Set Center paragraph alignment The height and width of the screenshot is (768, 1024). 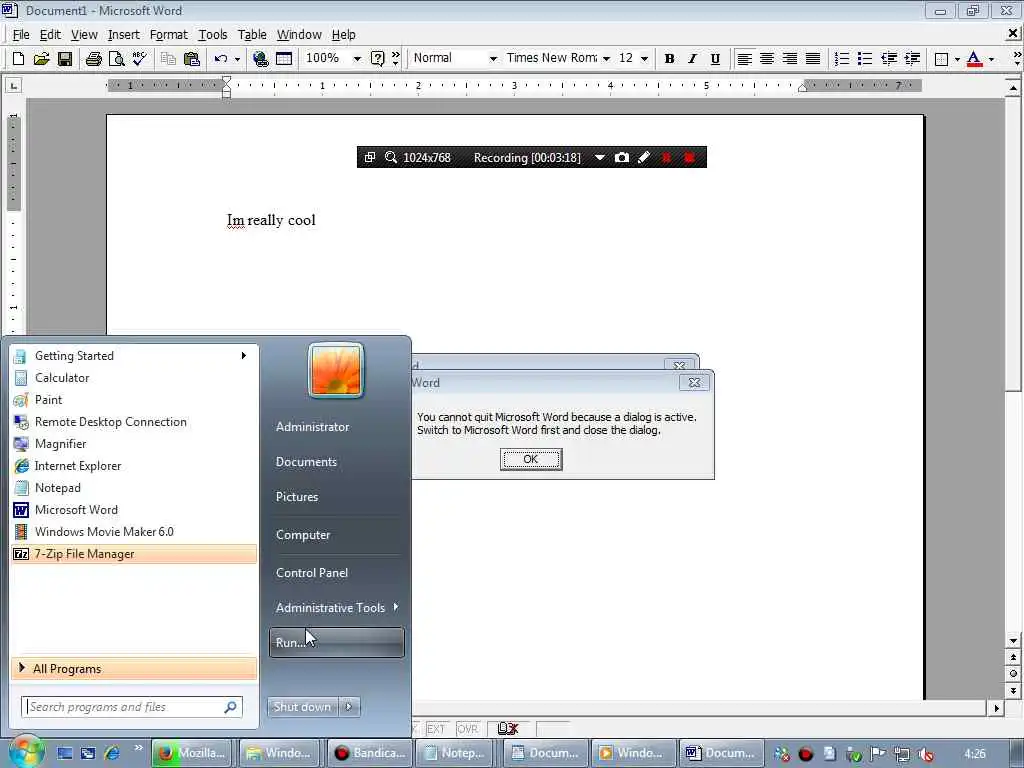(x=767, y=59)
